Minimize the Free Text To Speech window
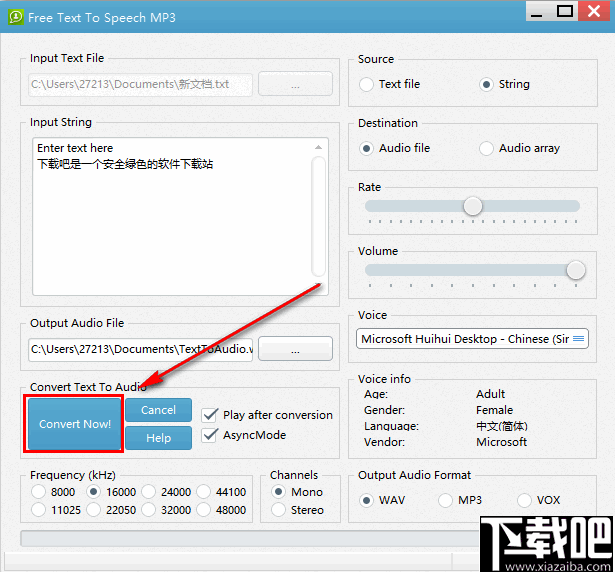Screen dimensions: 615x572 (537, 11)
